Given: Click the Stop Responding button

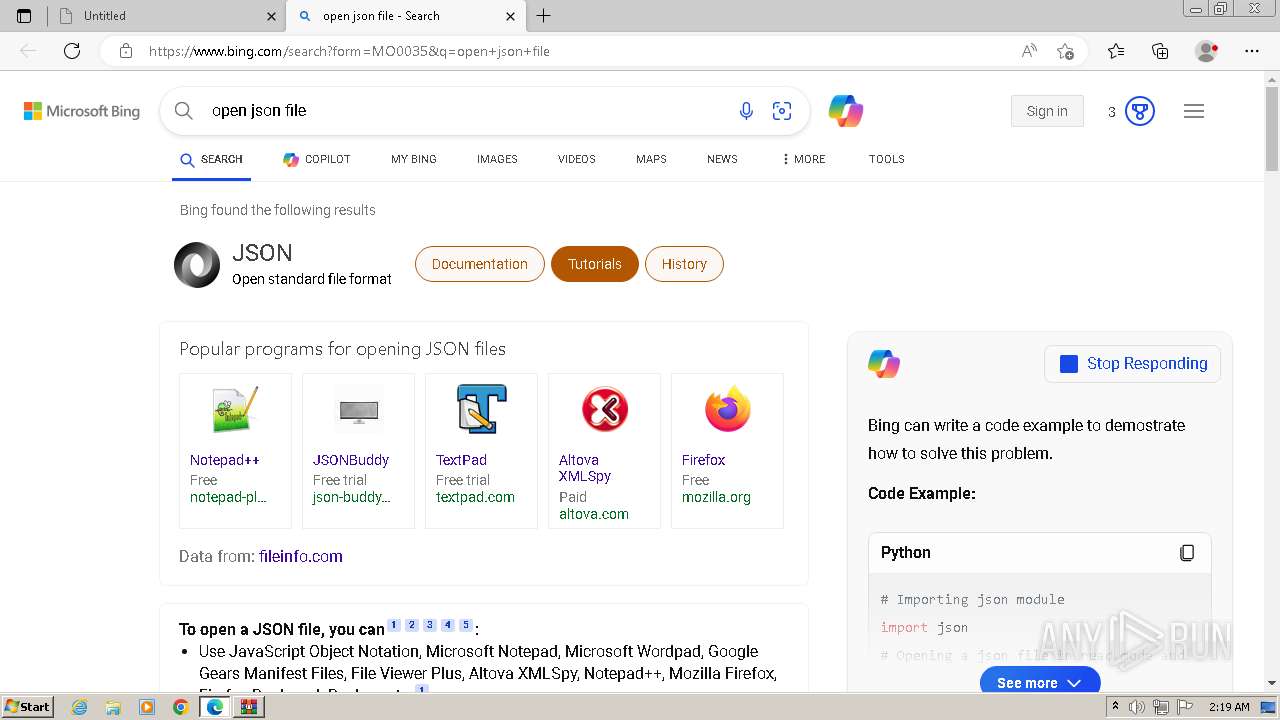Looking at the screenshot, I should click(1133, 364).
